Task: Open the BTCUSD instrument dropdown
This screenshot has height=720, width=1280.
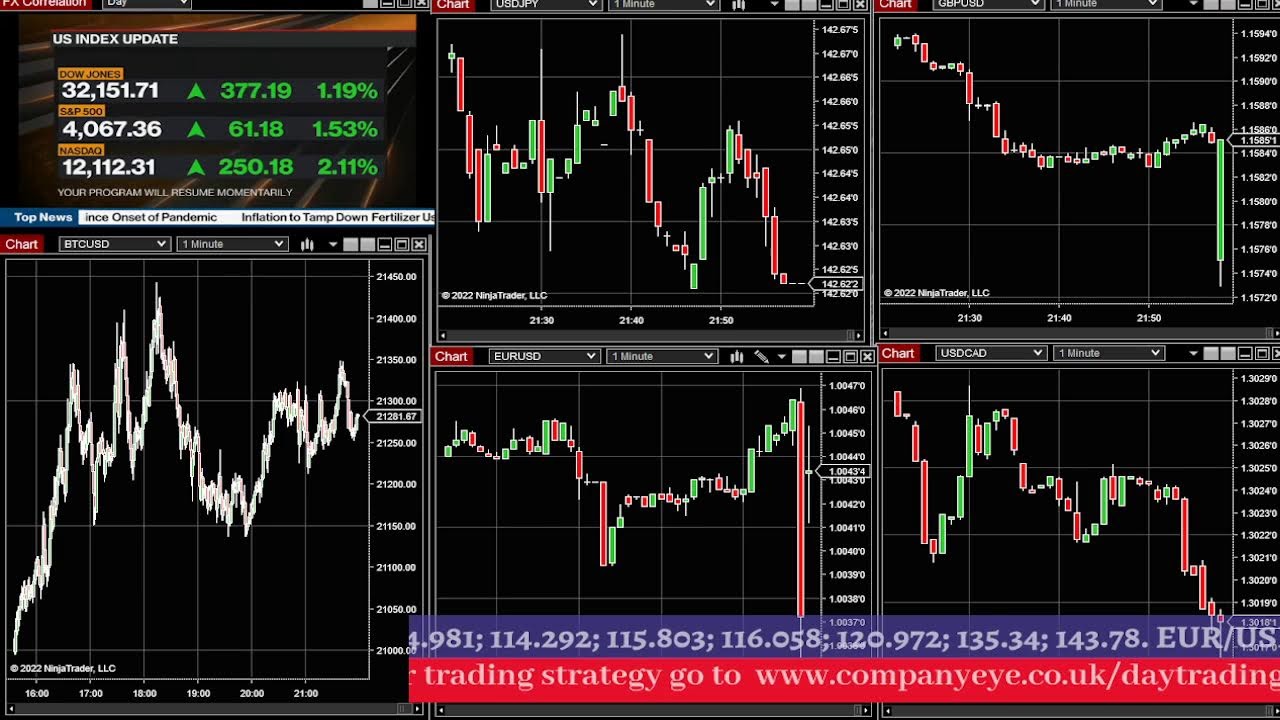Action: coord(114,244)
